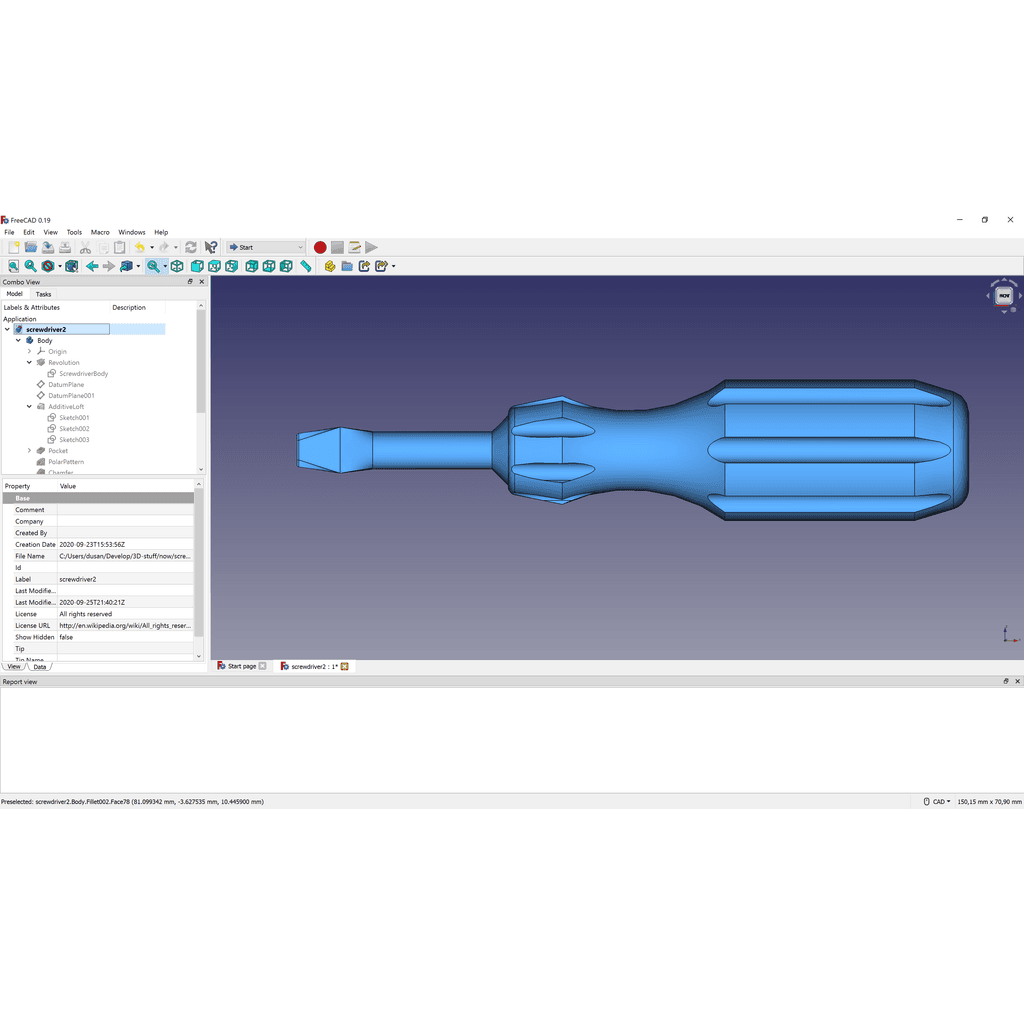1024x1024 pixels.
Task: Select Sketch002 in the model tree
Action: 74,429
